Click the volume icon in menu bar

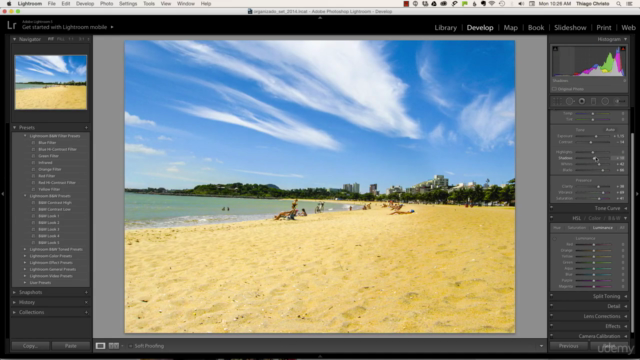point(521,4)
